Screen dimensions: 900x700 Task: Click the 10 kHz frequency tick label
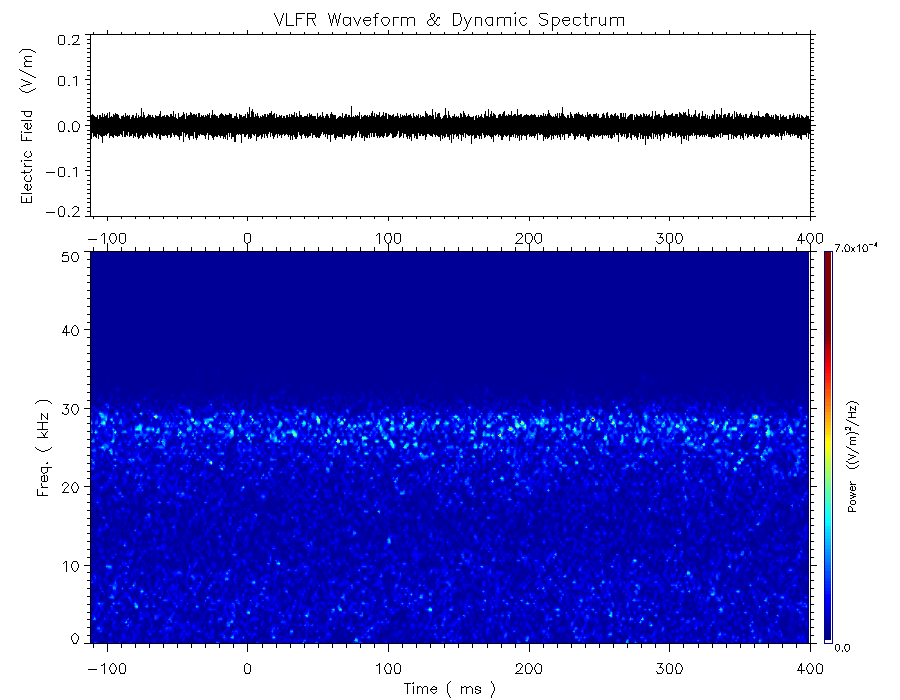point(70,566)
